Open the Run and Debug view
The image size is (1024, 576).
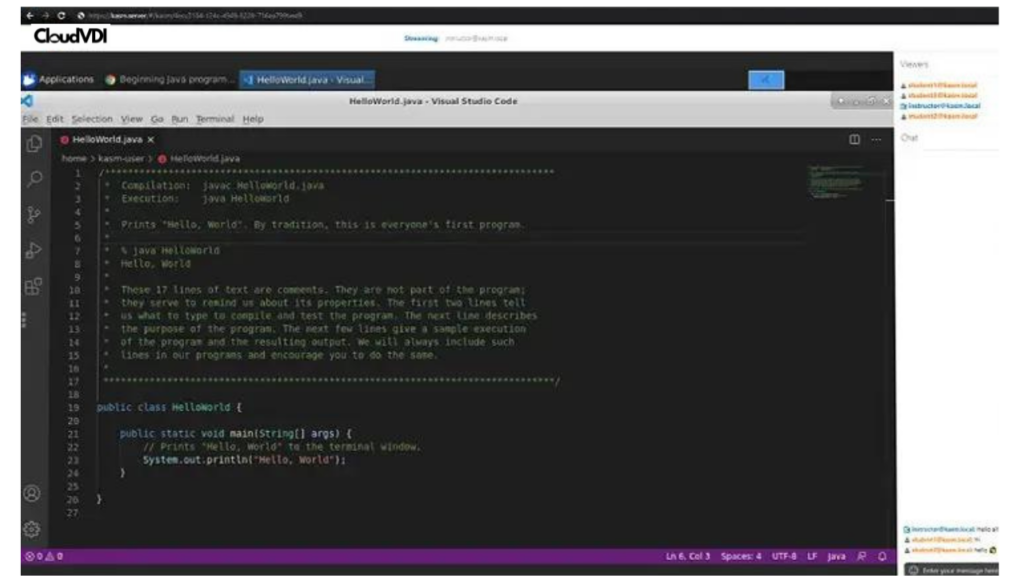[34, 250]
